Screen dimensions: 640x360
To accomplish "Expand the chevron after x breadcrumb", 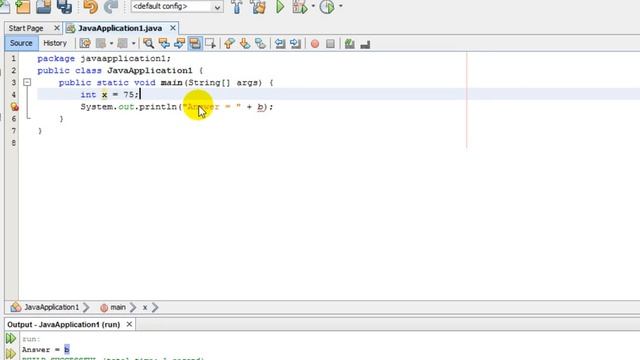I will (155, 307).
